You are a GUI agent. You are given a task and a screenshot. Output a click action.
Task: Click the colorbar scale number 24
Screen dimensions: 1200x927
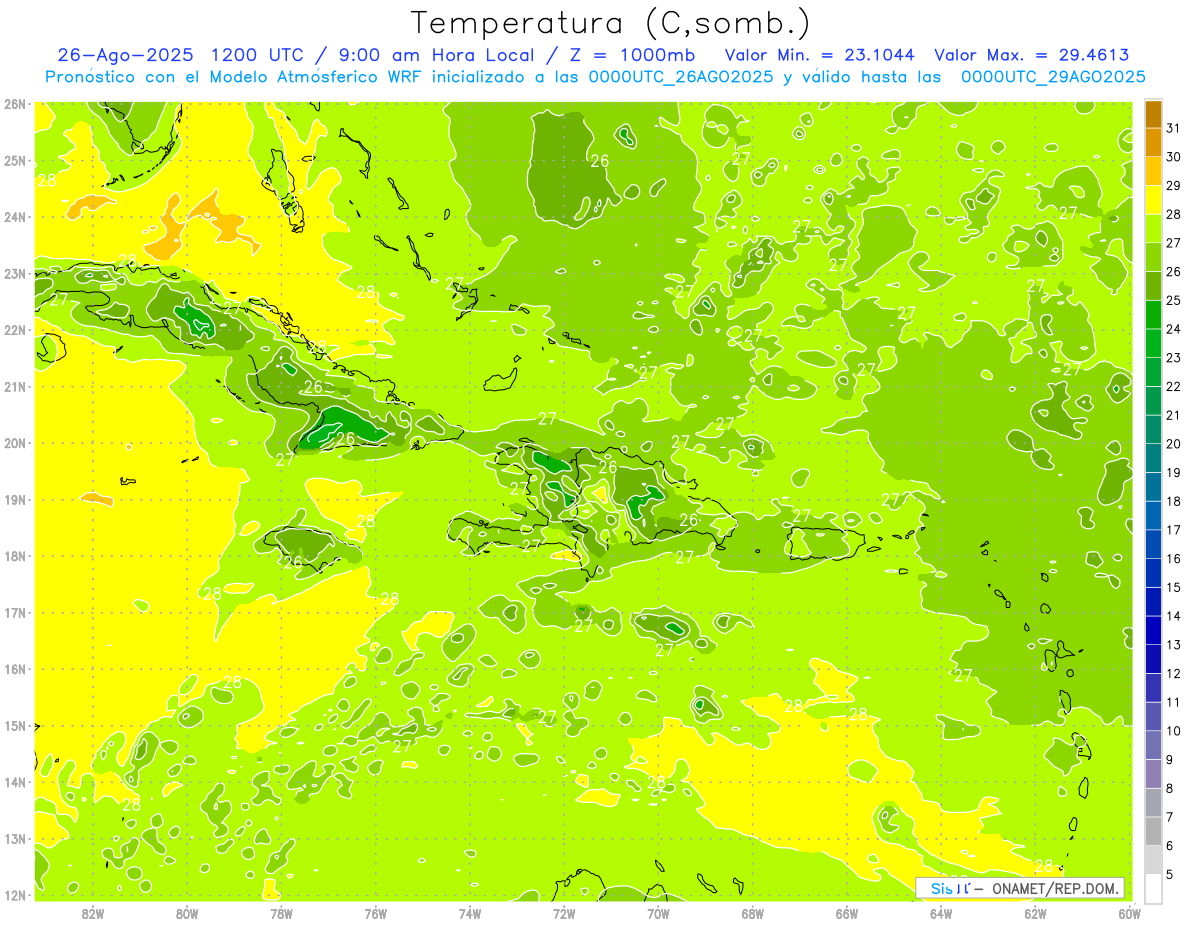tap(1173, 329)
